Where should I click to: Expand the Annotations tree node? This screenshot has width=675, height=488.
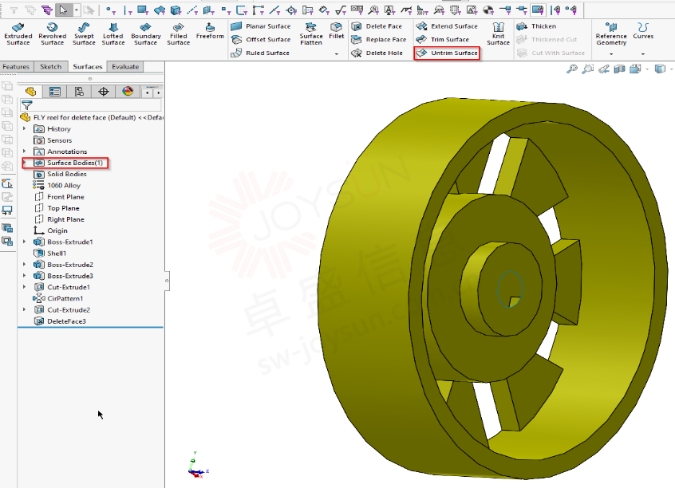coord(25,151)
